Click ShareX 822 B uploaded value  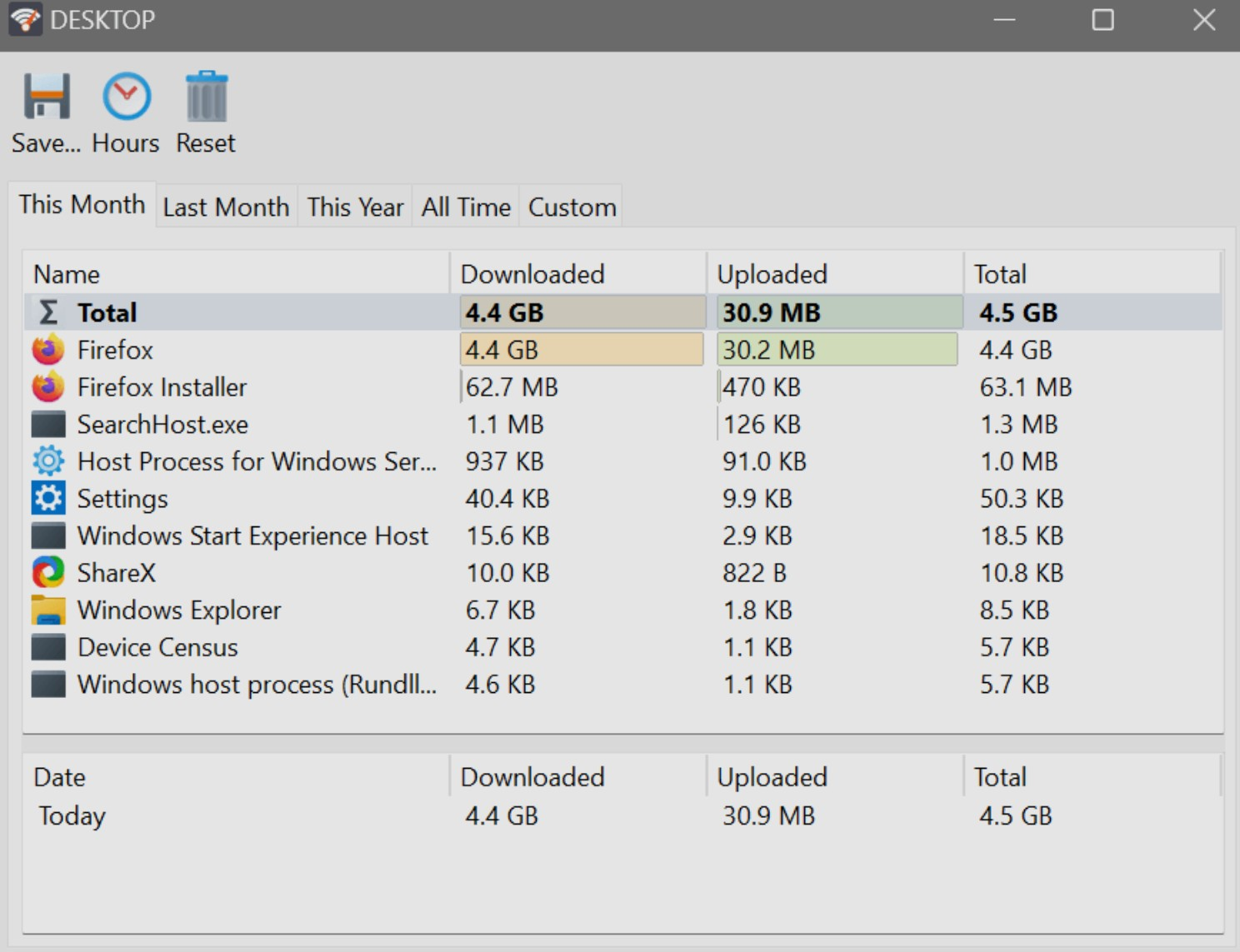pyautogui.click(x=754, y=573)
